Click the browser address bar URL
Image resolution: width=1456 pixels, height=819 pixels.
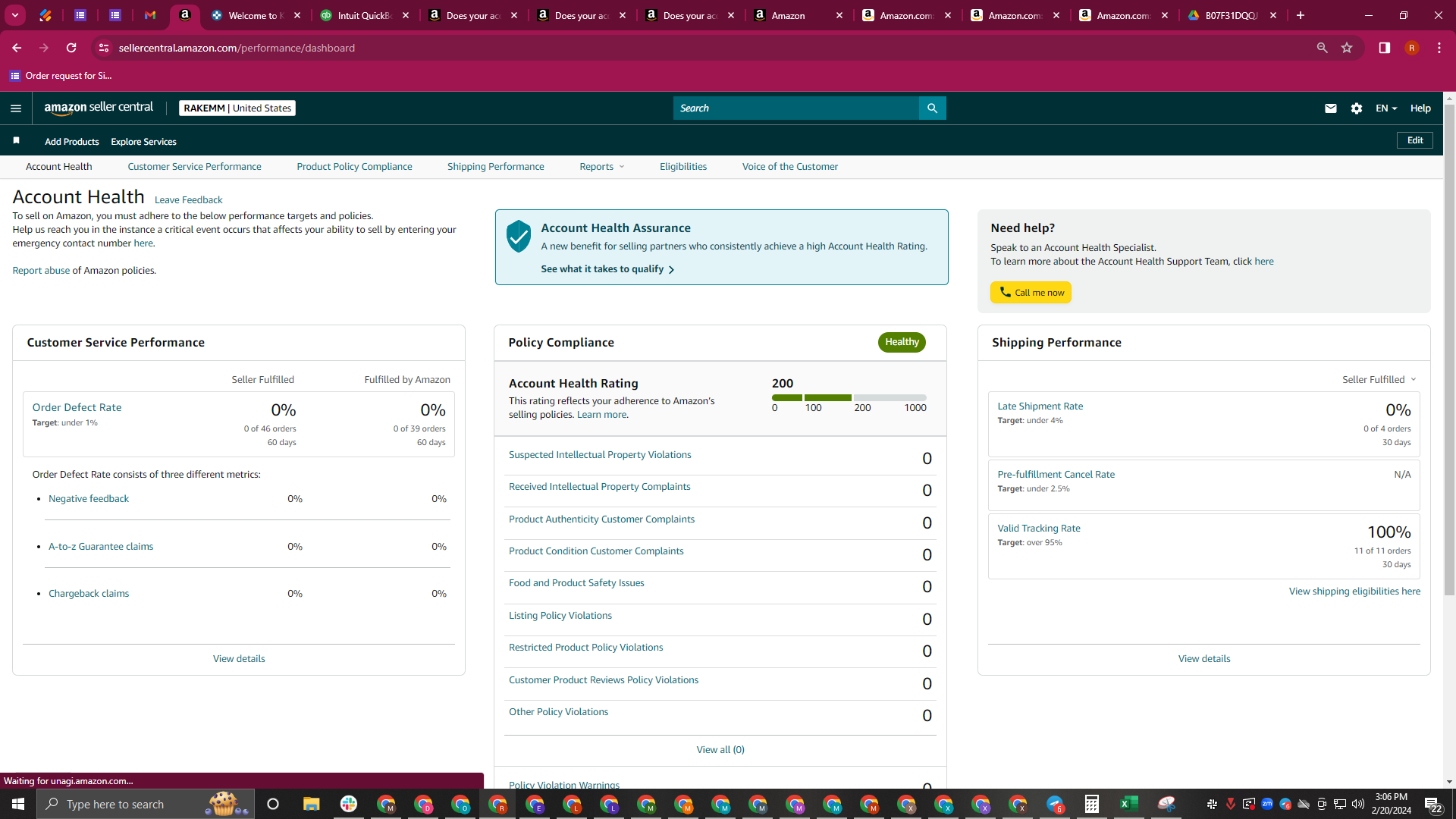[x=237, y=48]
